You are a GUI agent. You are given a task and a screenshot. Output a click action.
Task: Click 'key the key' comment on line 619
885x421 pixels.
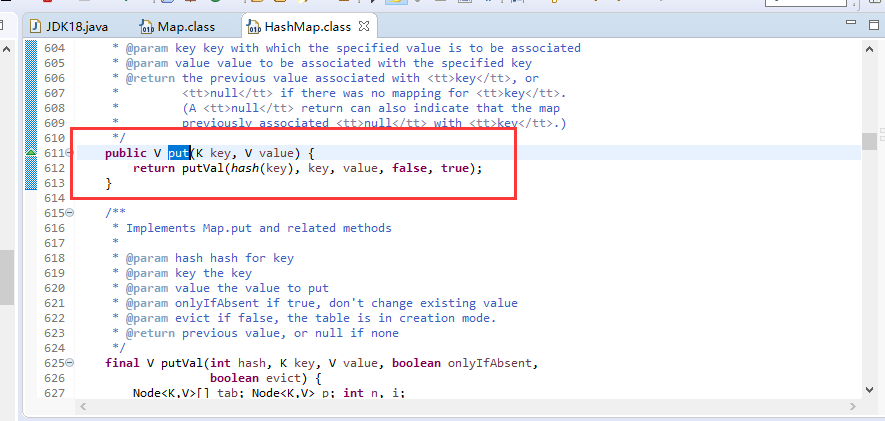213,273
